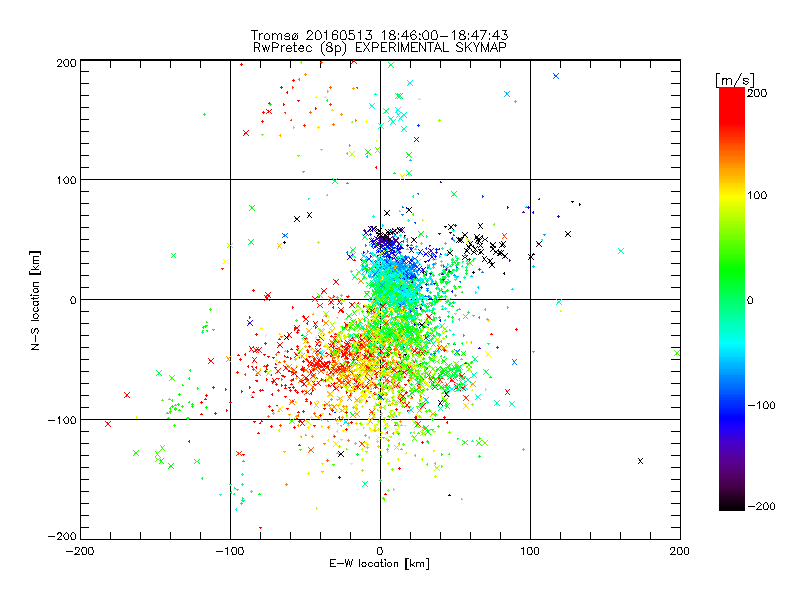Click the y-axis '200' tick label
The image size is (800, 600).
[66, 63]
